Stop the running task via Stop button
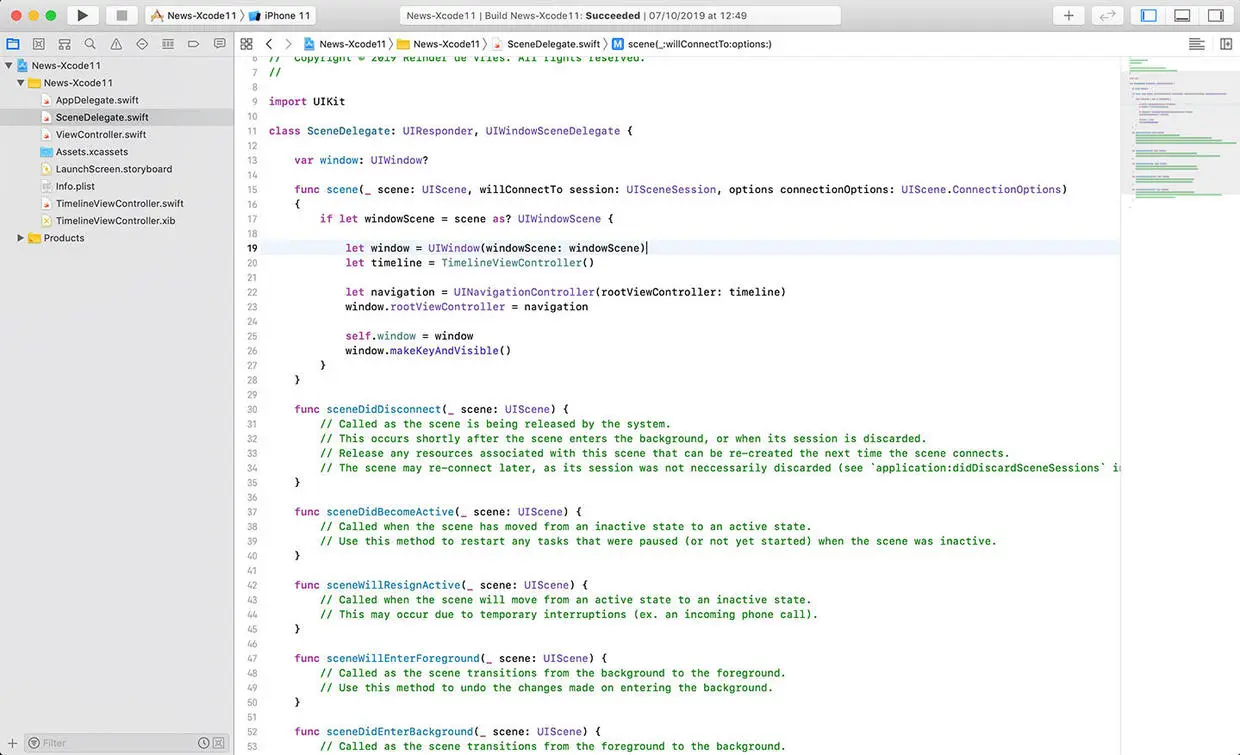The height and width of the screenshot is (755, 1240). pos(121,16)
